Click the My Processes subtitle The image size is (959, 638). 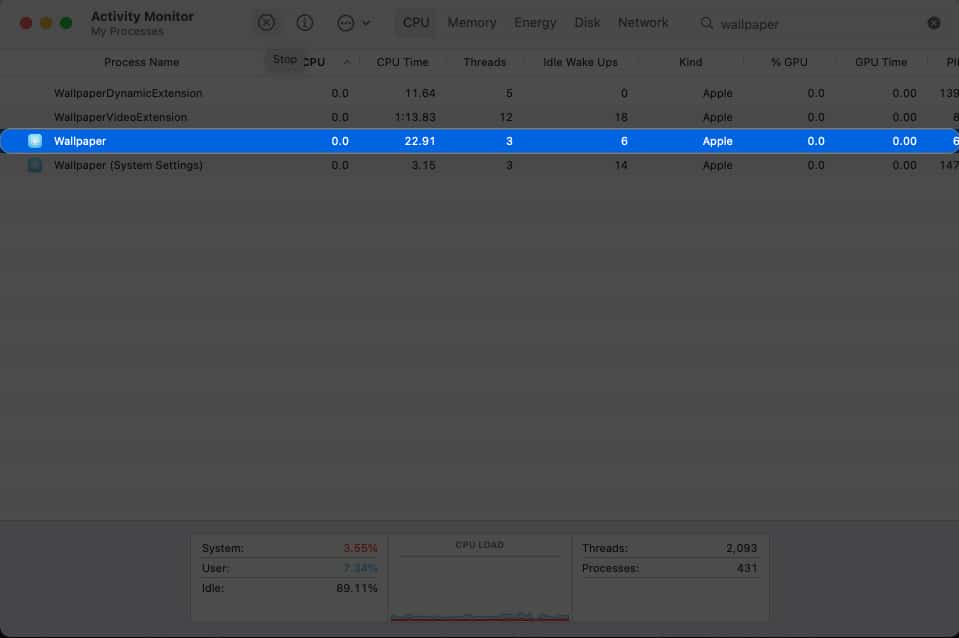tap(127, 31)
